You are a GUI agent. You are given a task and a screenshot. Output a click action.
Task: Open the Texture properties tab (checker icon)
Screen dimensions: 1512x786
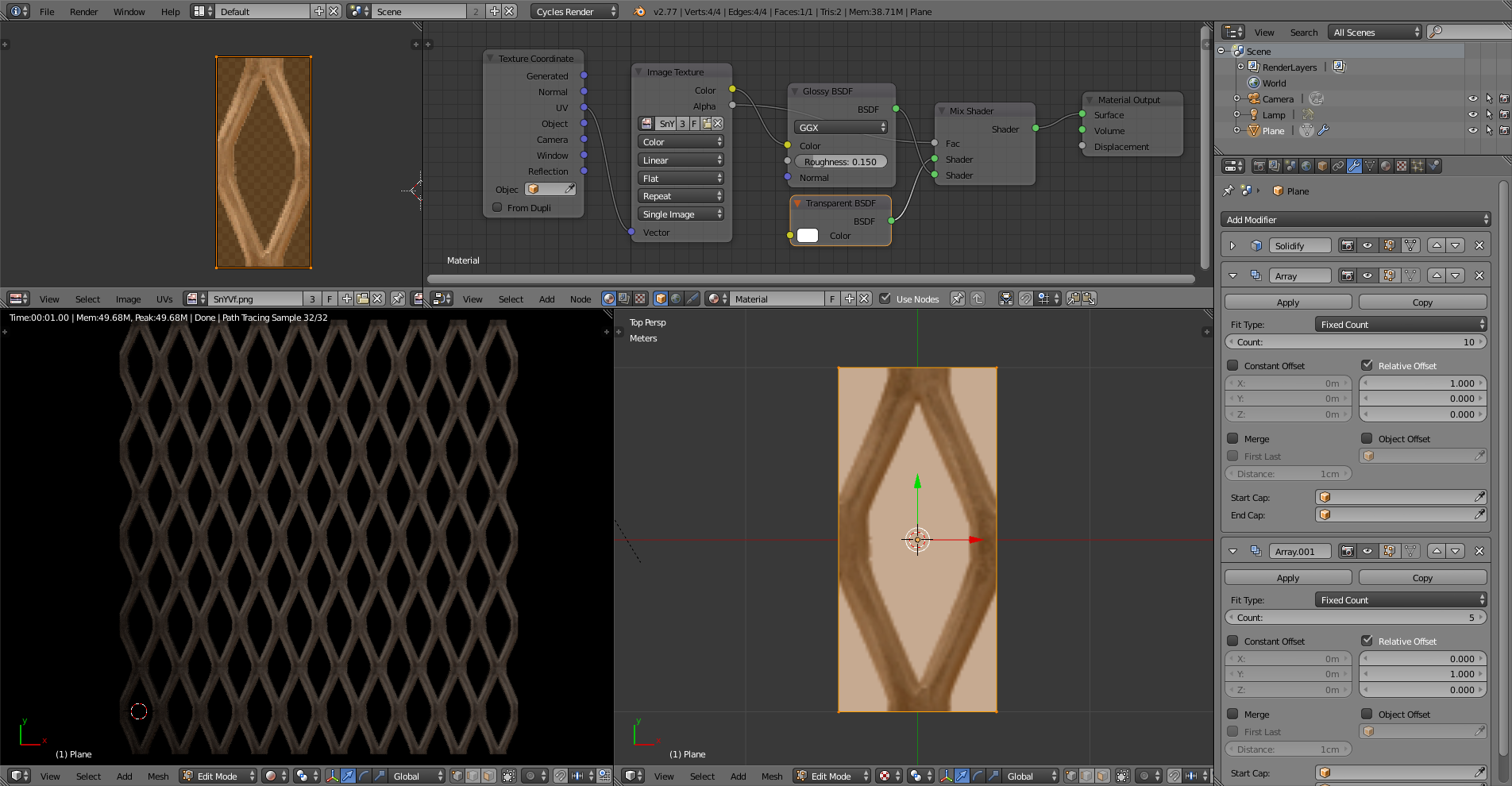click(x=1402, y=166)
